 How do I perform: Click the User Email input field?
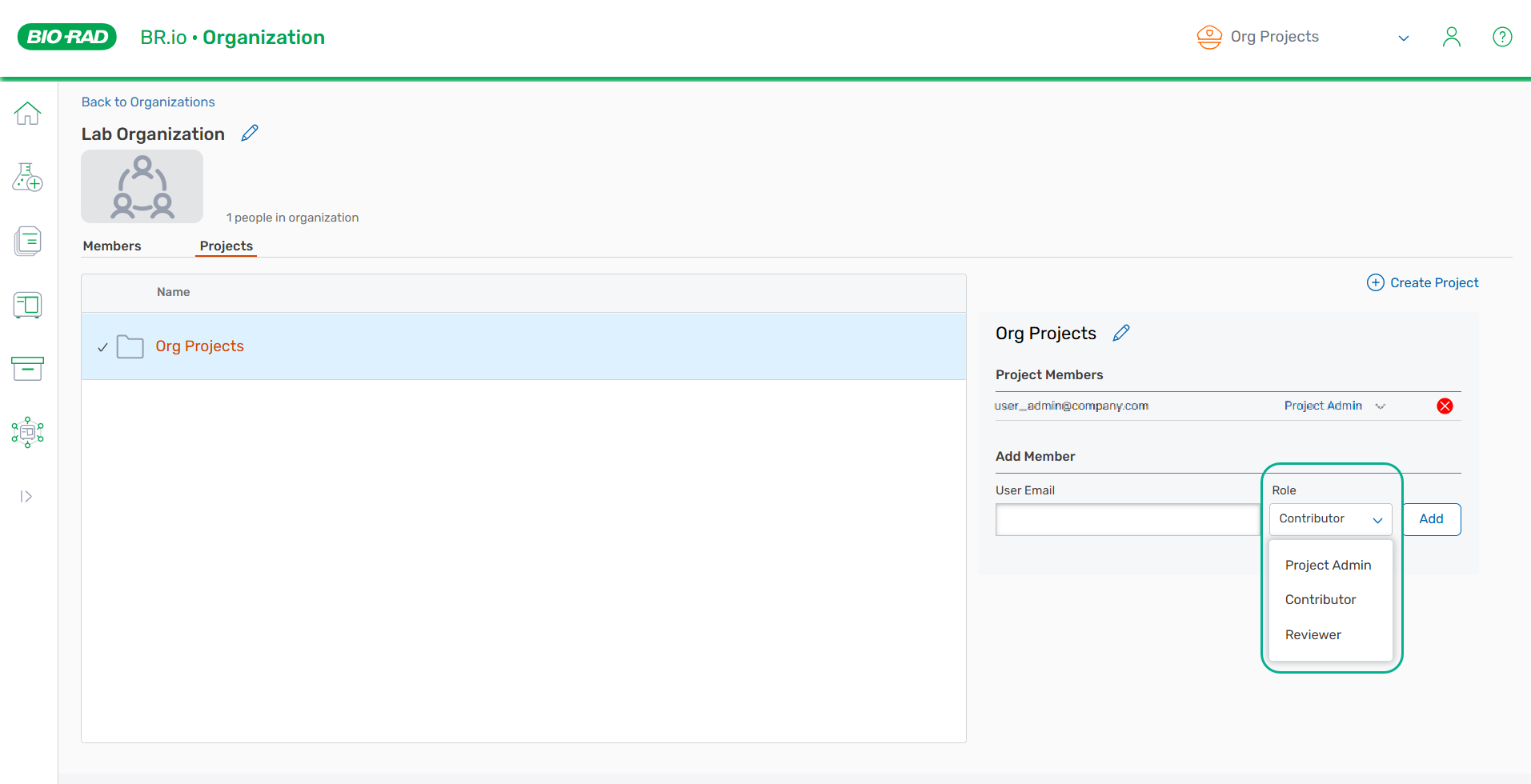coord(1127,520)
